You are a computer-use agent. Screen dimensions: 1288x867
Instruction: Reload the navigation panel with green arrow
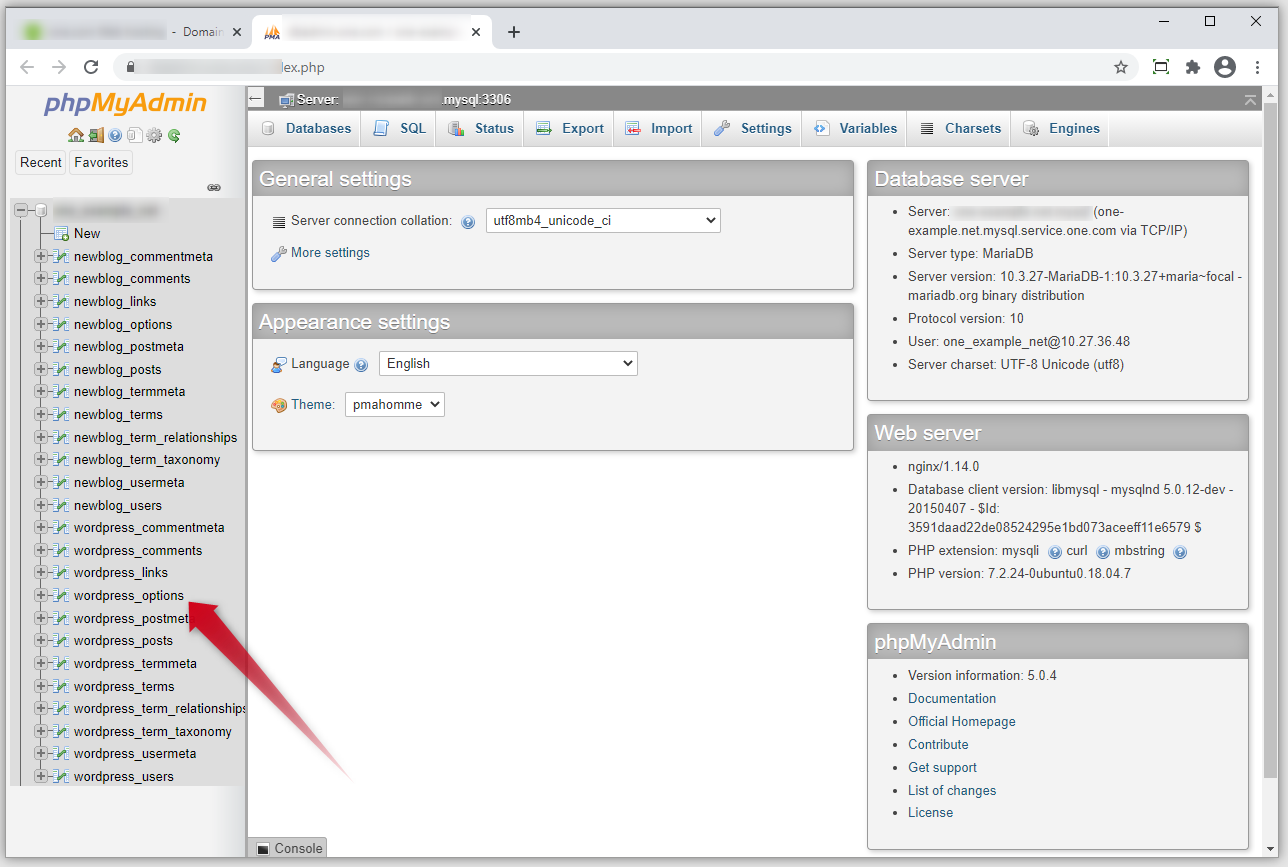pyautogui.click(x=174, y=135)
